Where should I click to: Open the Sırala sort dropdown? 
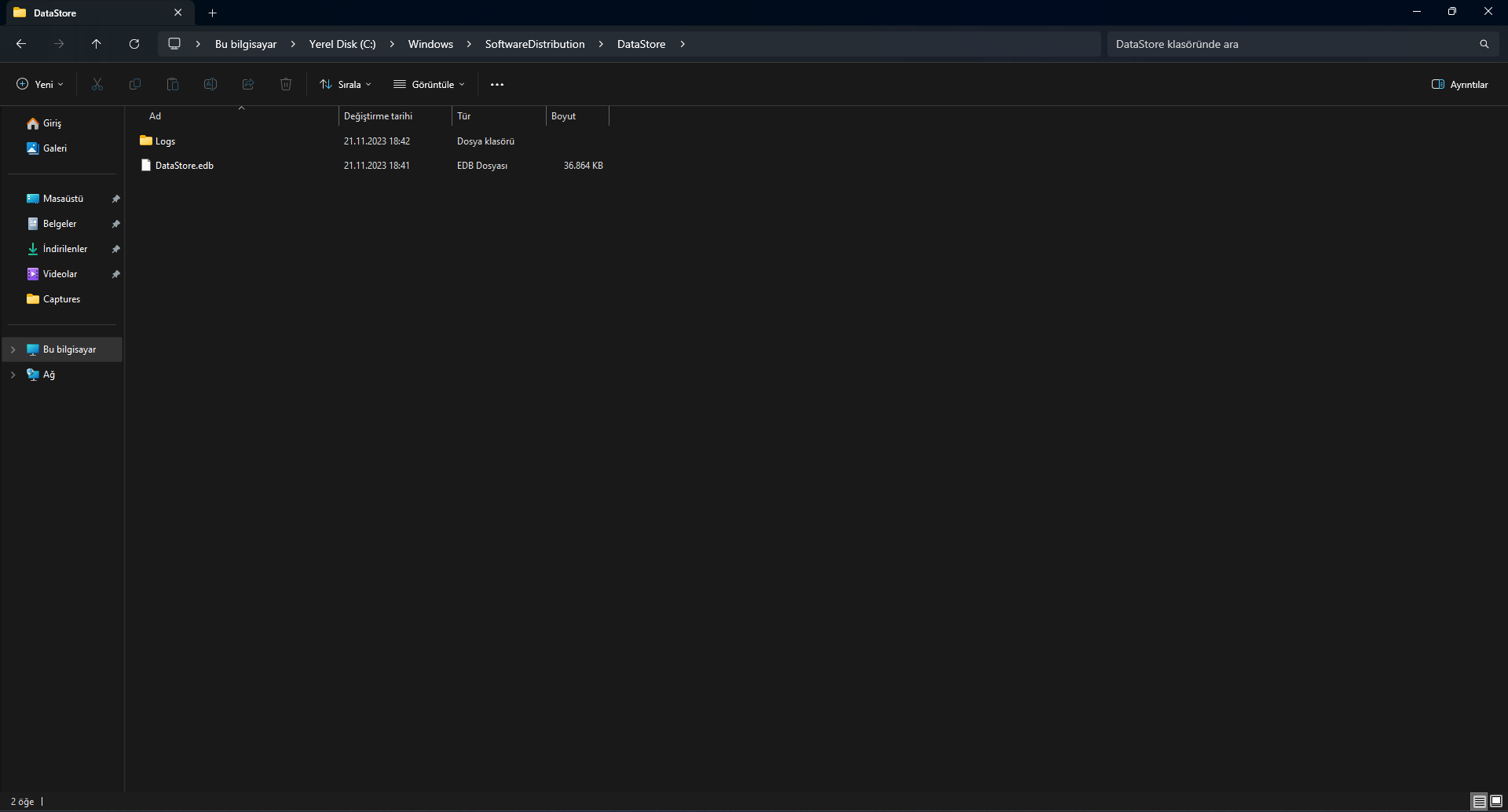click(346, 84)
